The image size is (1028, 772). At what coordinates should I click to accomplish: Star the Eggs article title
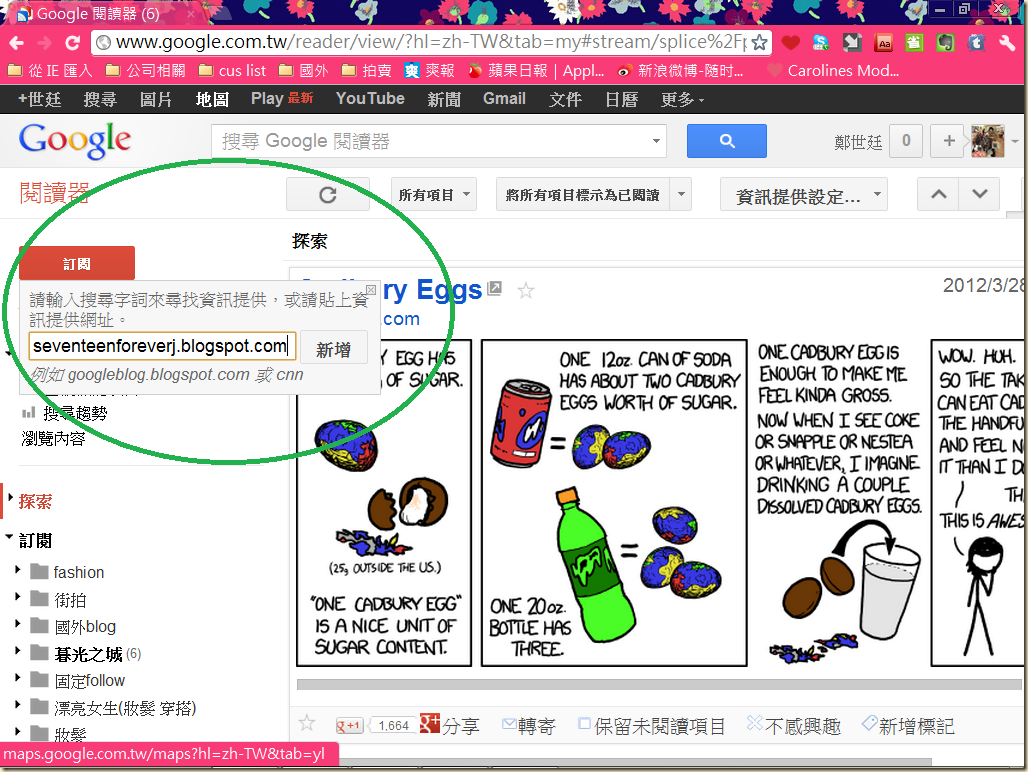coord(526,290)
